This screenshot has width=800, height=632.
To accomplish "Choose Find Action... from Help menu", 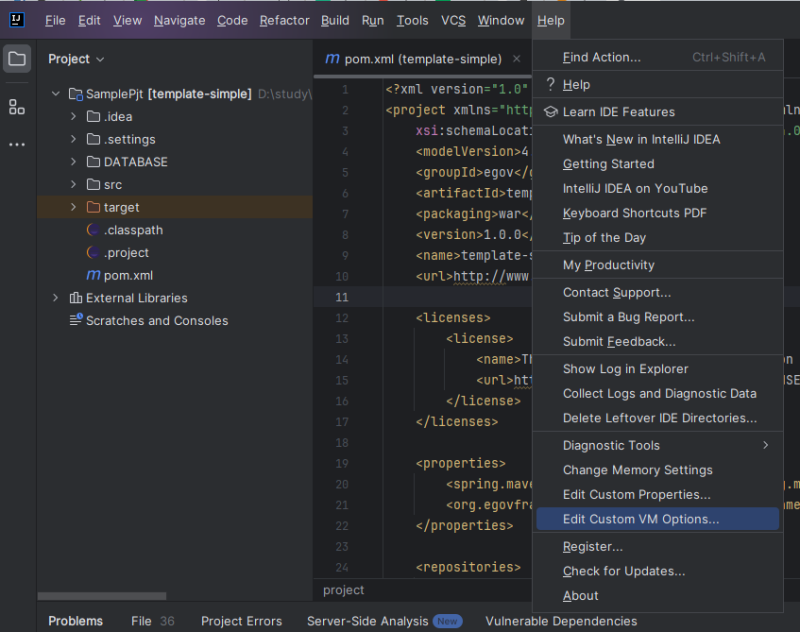I will tap(658, 57).
